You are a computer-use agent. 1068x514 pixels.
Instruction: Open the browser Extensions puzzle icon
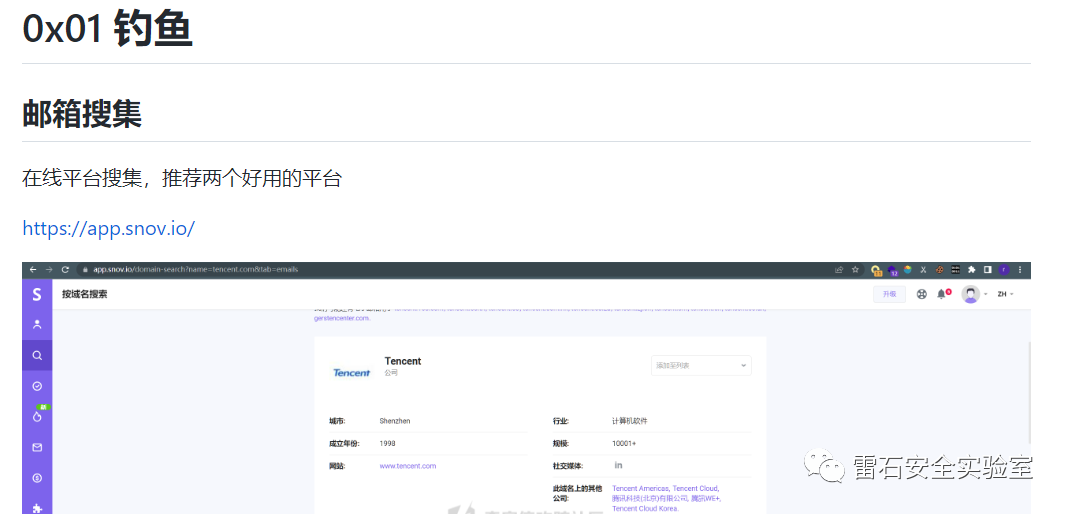point(972,270)
